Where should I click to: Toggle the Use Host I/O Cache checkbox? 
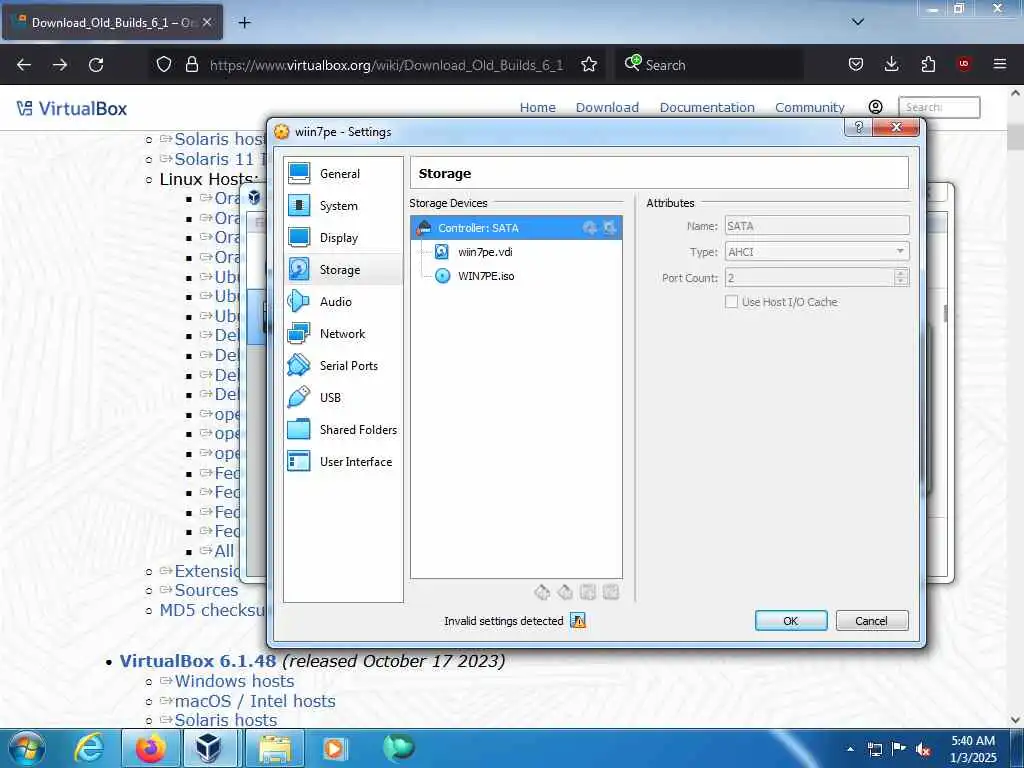pos(731,302)
